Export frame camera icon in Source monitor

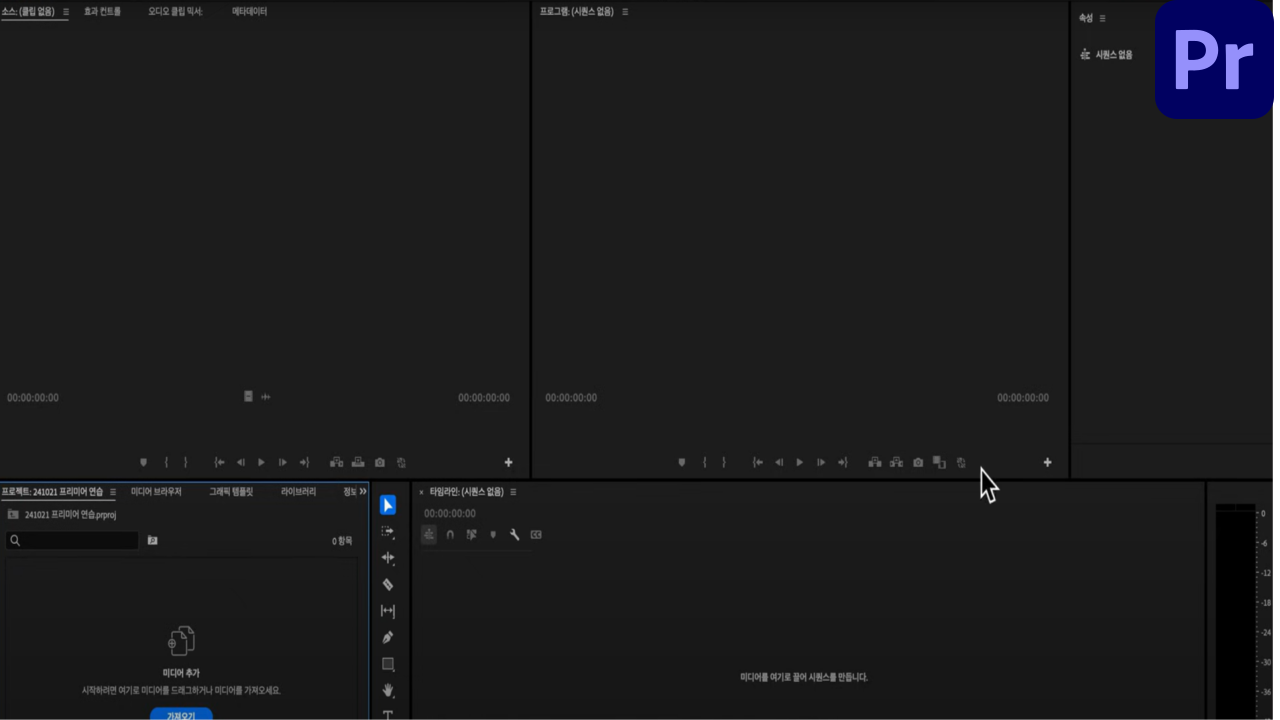pos(380,462)
